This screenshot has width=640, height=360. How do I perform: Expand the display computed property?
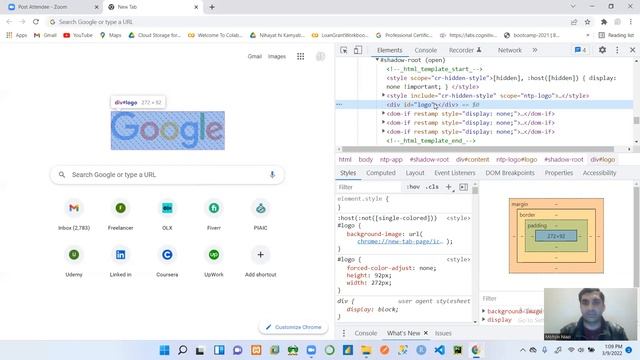click(x=484, y=320)
